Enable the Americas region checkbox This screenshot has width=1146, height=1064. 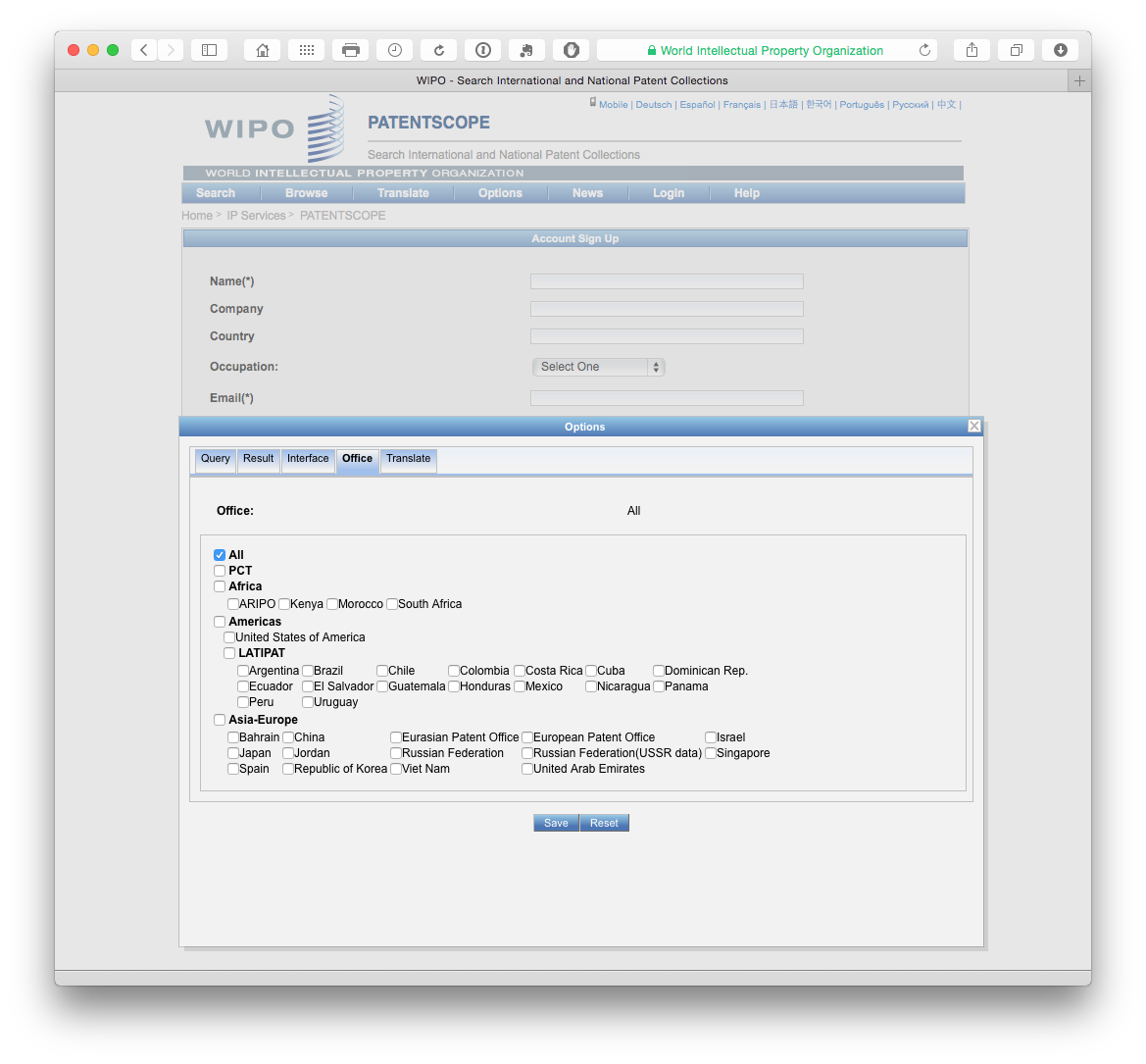click(220, 622)
